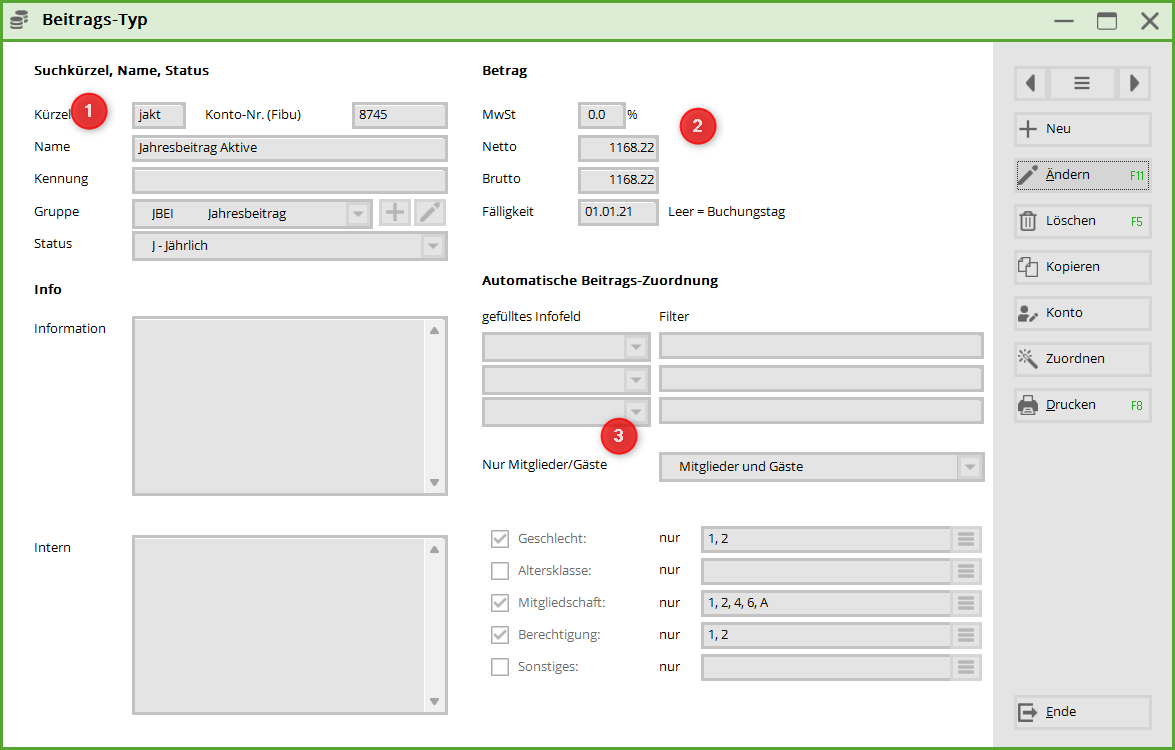Uncheck the Geschlecht checkbox
Viewport: 1175px width, 750px height.
click(500, 539)
